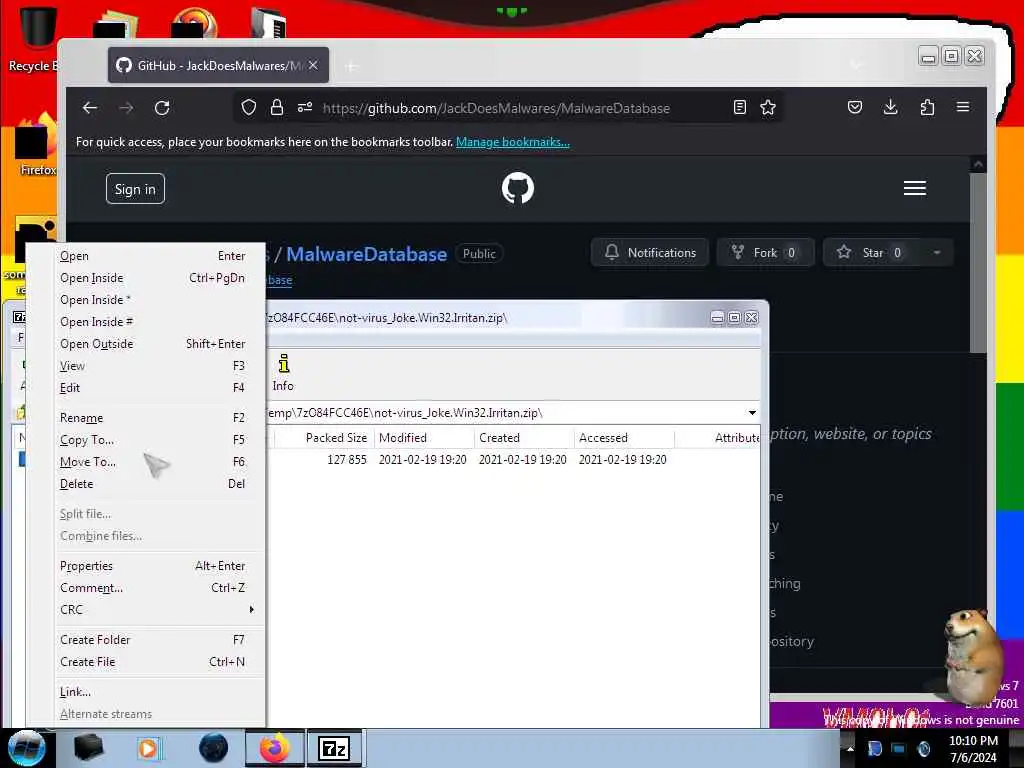
Task: Fork the MalwareDatabase repository
Action: [765, 253]
